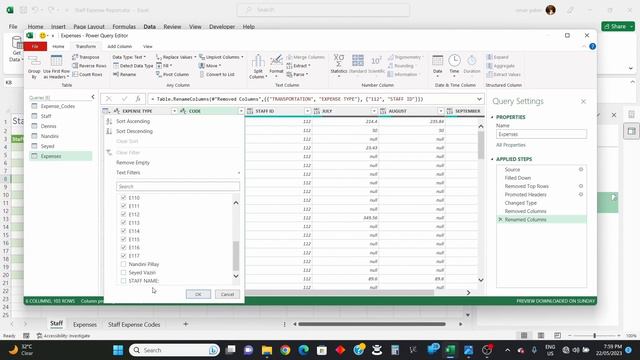Click the fx function icon in formula bar
The width and height of the screenshot is (640, 360).
click(138, 99)
